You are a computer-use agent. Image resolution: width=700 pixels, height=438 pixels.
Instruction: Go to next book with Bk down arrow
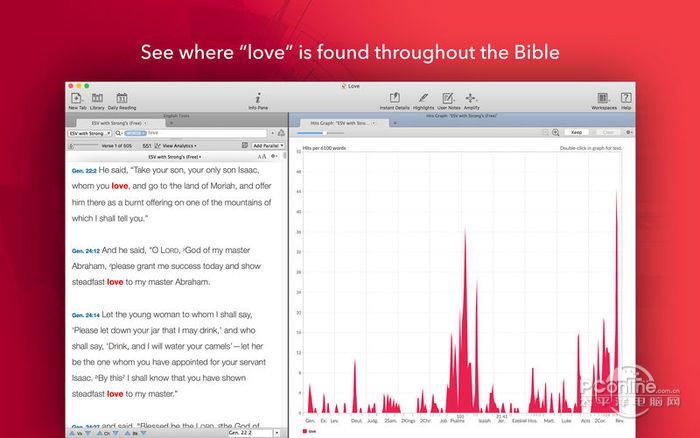(143, 433)
